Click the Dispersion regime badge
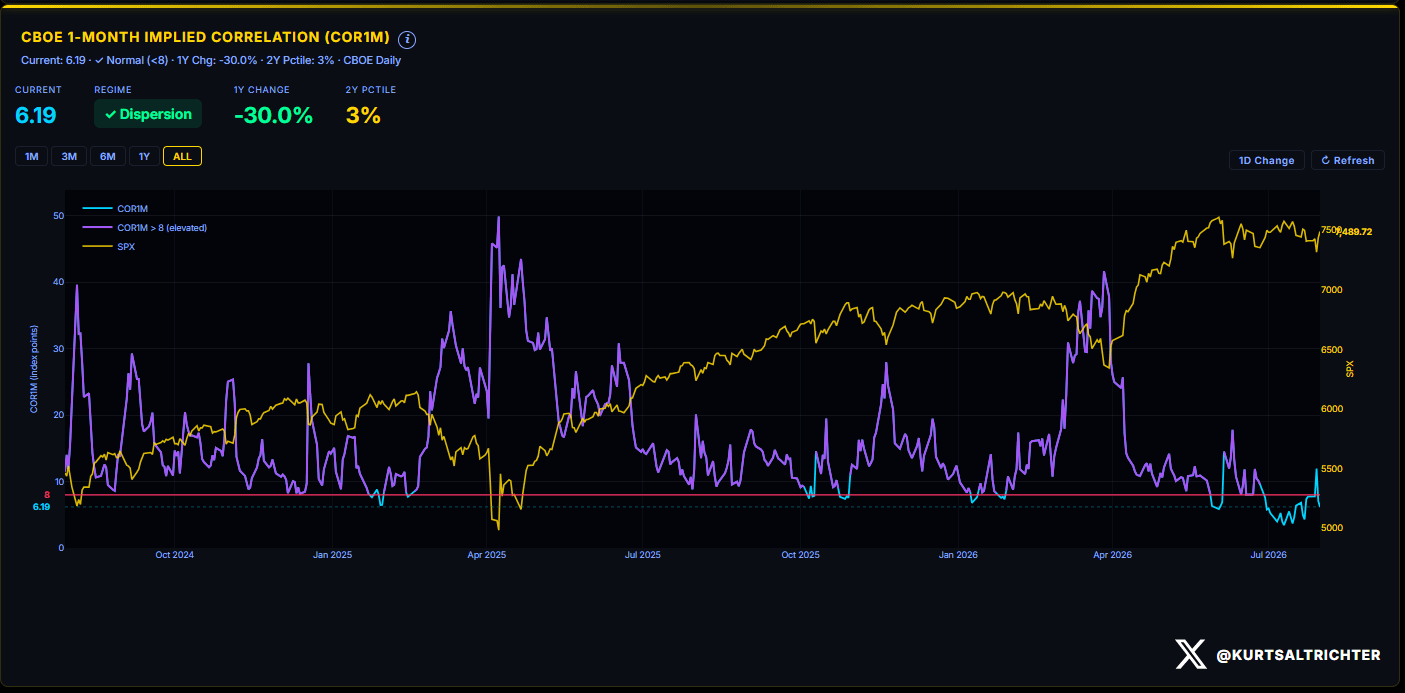Viewport: 1405px width, 693px height. click(x=148, y=114)
